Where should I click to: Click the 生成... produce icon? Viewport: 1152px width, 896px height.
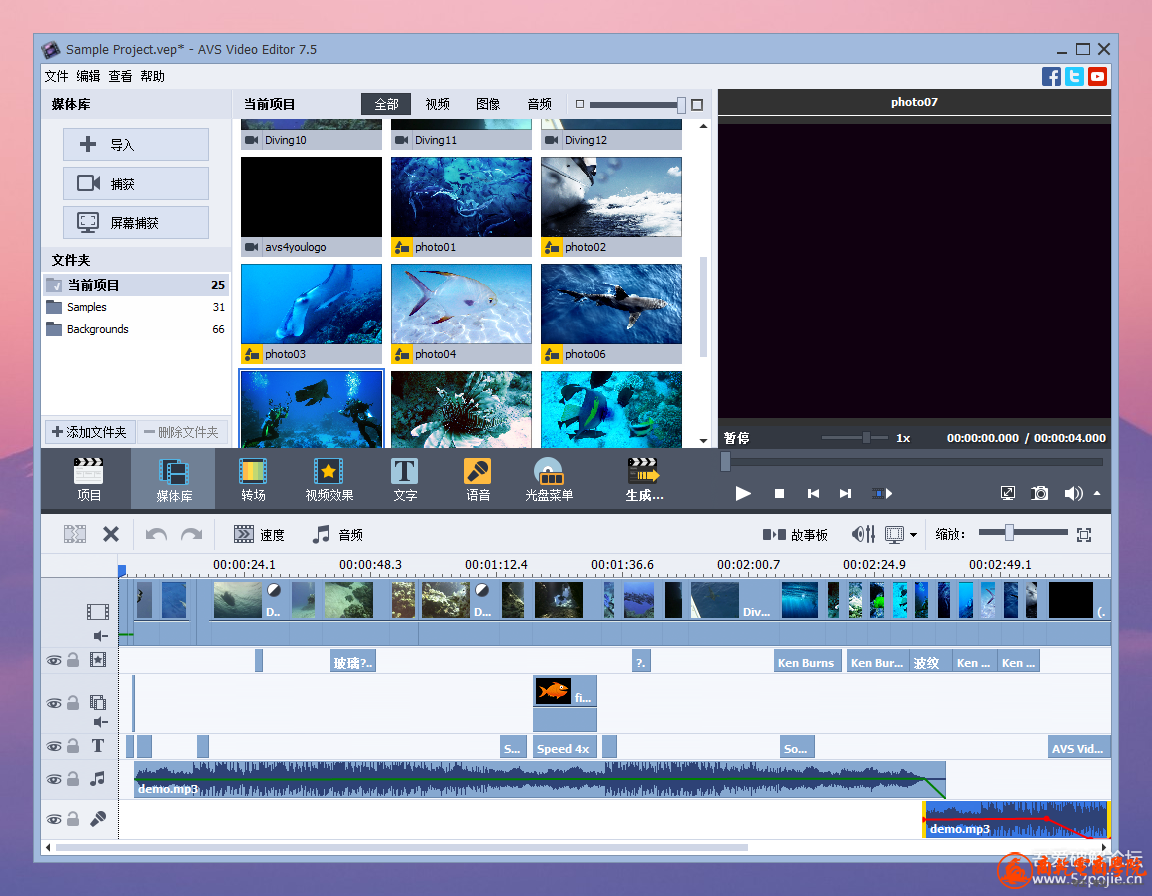644,479
